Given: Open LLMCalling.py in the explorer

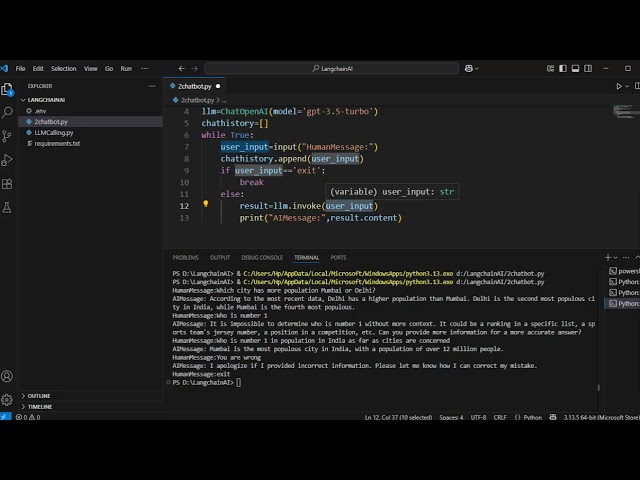Looking at the screenshot, I should [91, 133].
